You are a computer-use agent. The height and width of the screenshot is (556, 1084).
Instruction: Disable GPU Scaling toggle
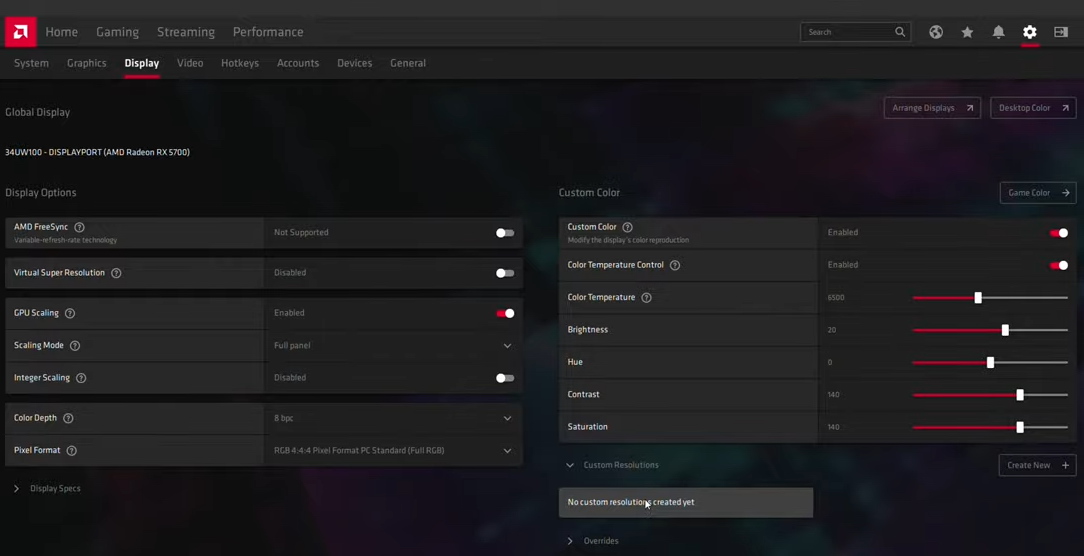click(x=505, y=313)
